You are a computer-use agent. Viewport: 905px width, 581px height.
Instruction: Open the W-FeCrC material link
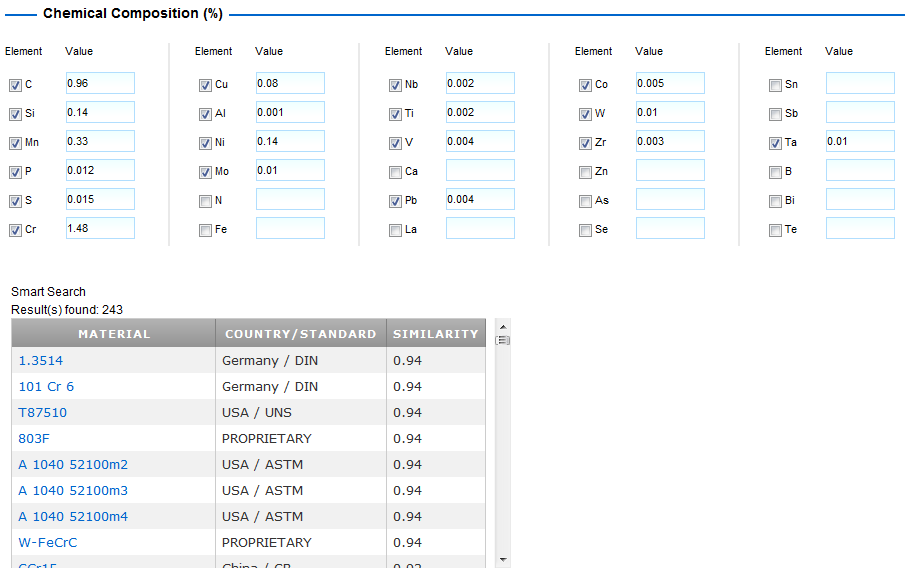pos(48,543)
